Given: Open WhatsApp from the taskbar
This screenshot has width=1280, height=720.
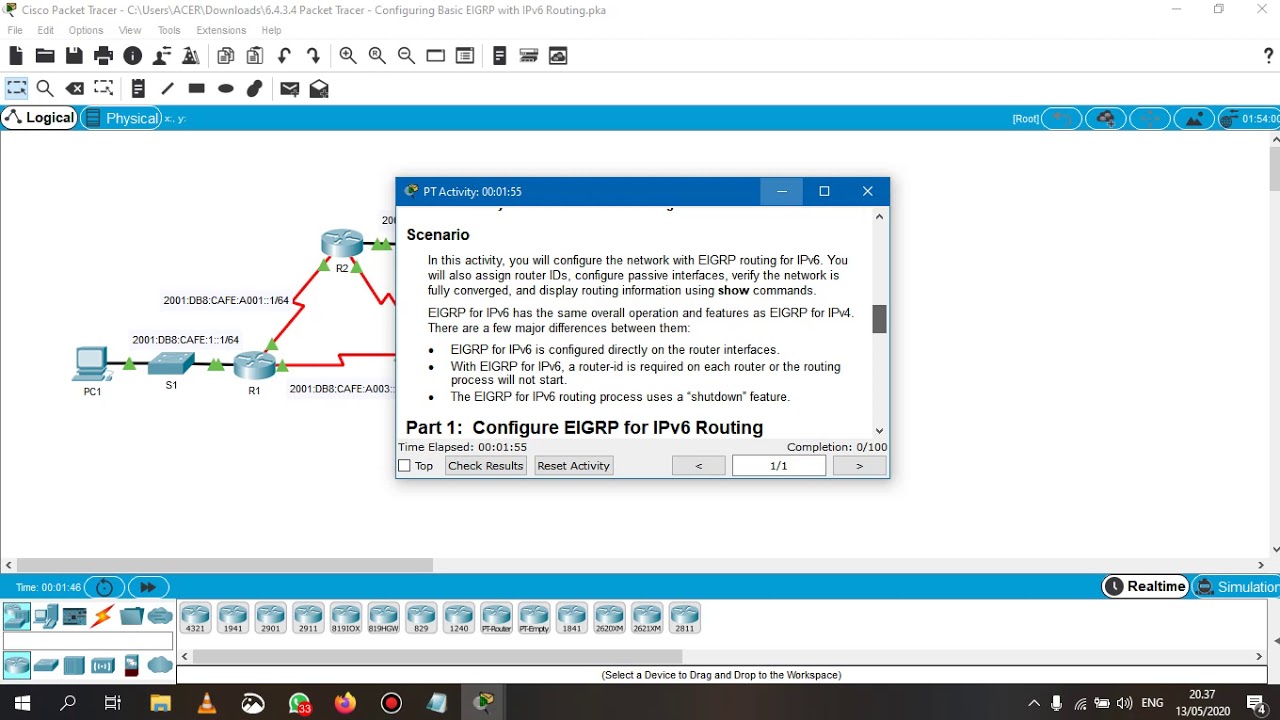Looking at the screenshot, I should pyautogui.click(x=299, y=703).
